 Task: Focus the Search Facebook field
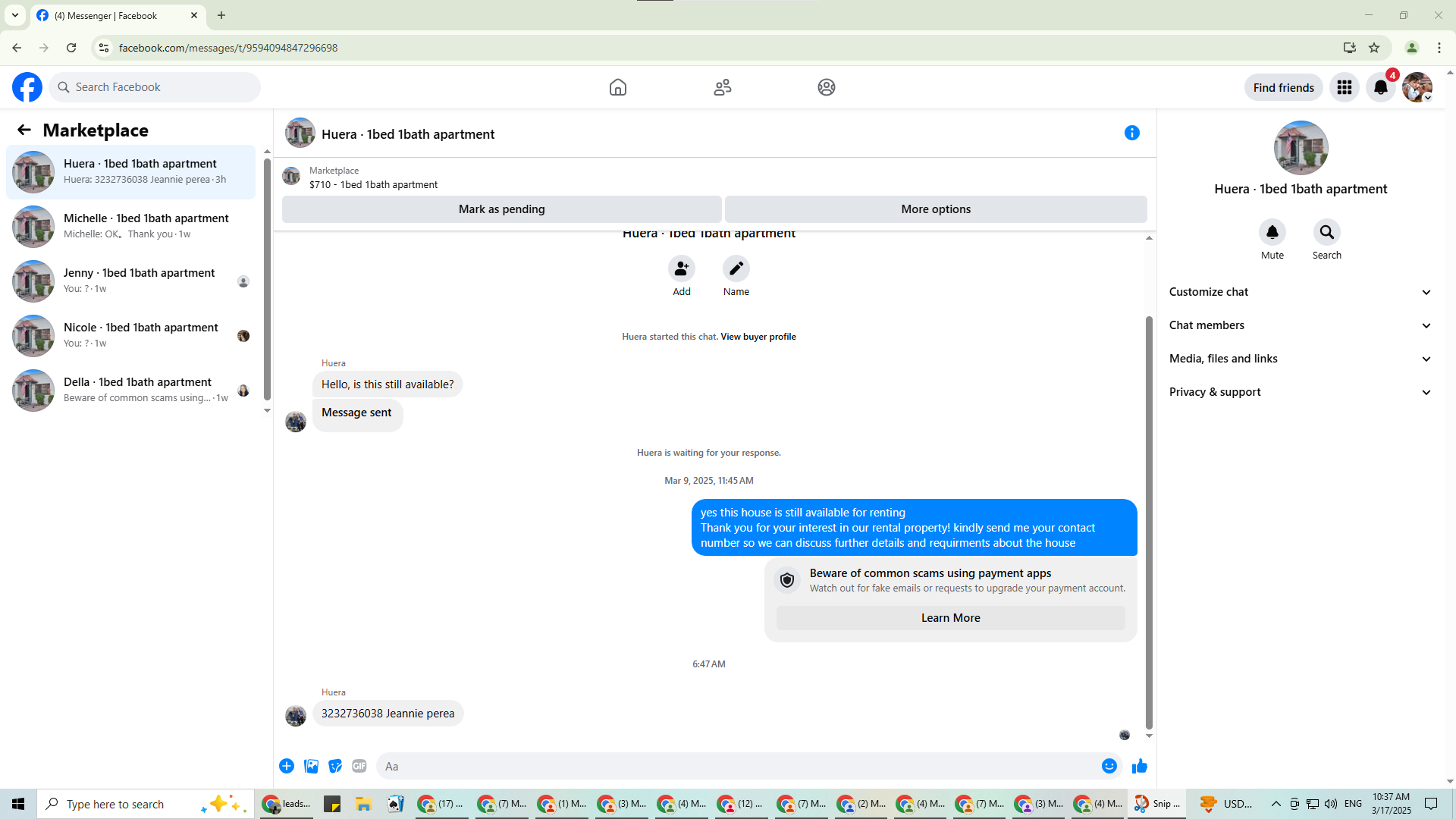click(x=155, y=87)
